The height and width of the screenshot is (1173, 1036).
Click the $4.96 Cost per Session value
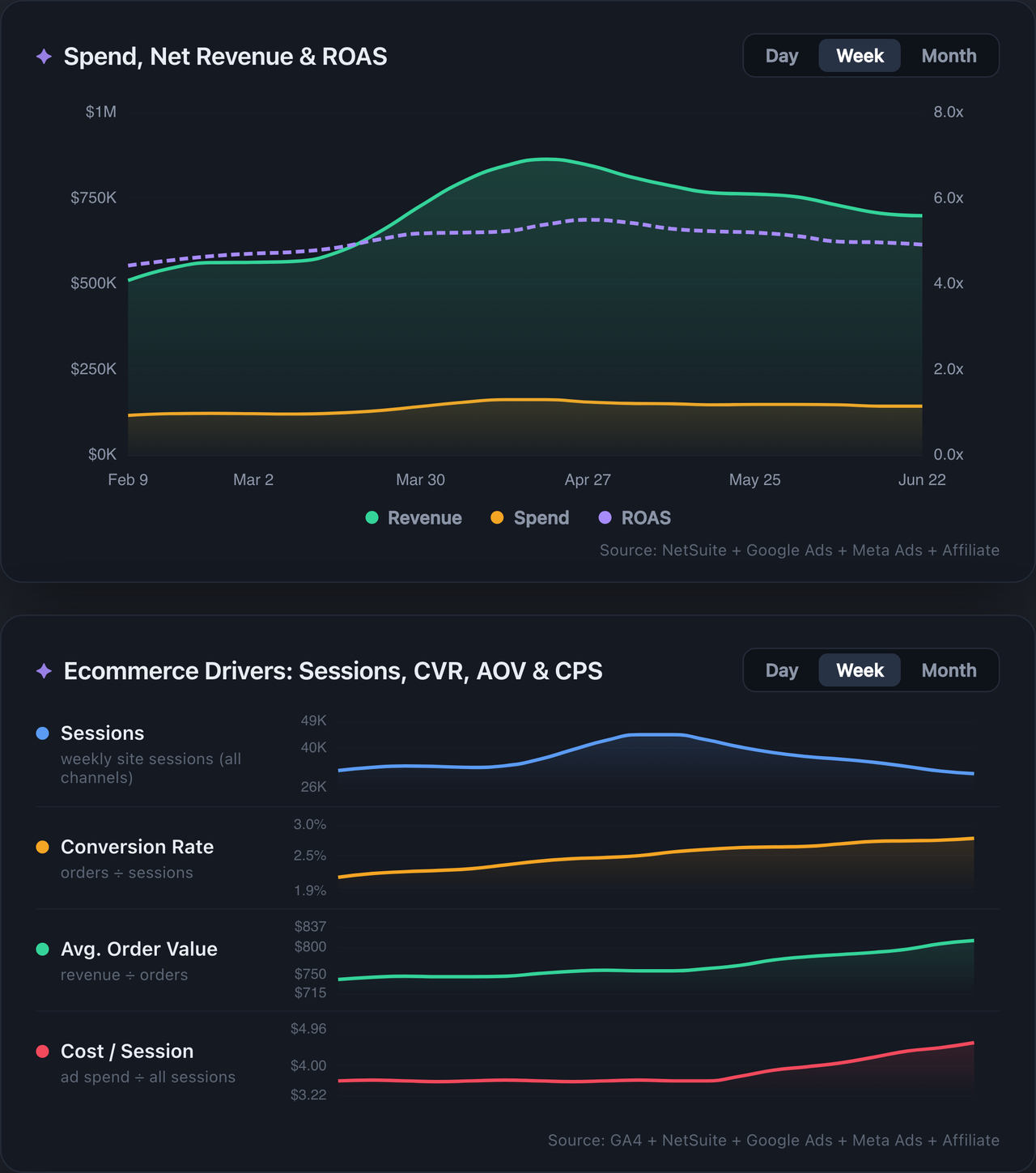coord(308,1029)
